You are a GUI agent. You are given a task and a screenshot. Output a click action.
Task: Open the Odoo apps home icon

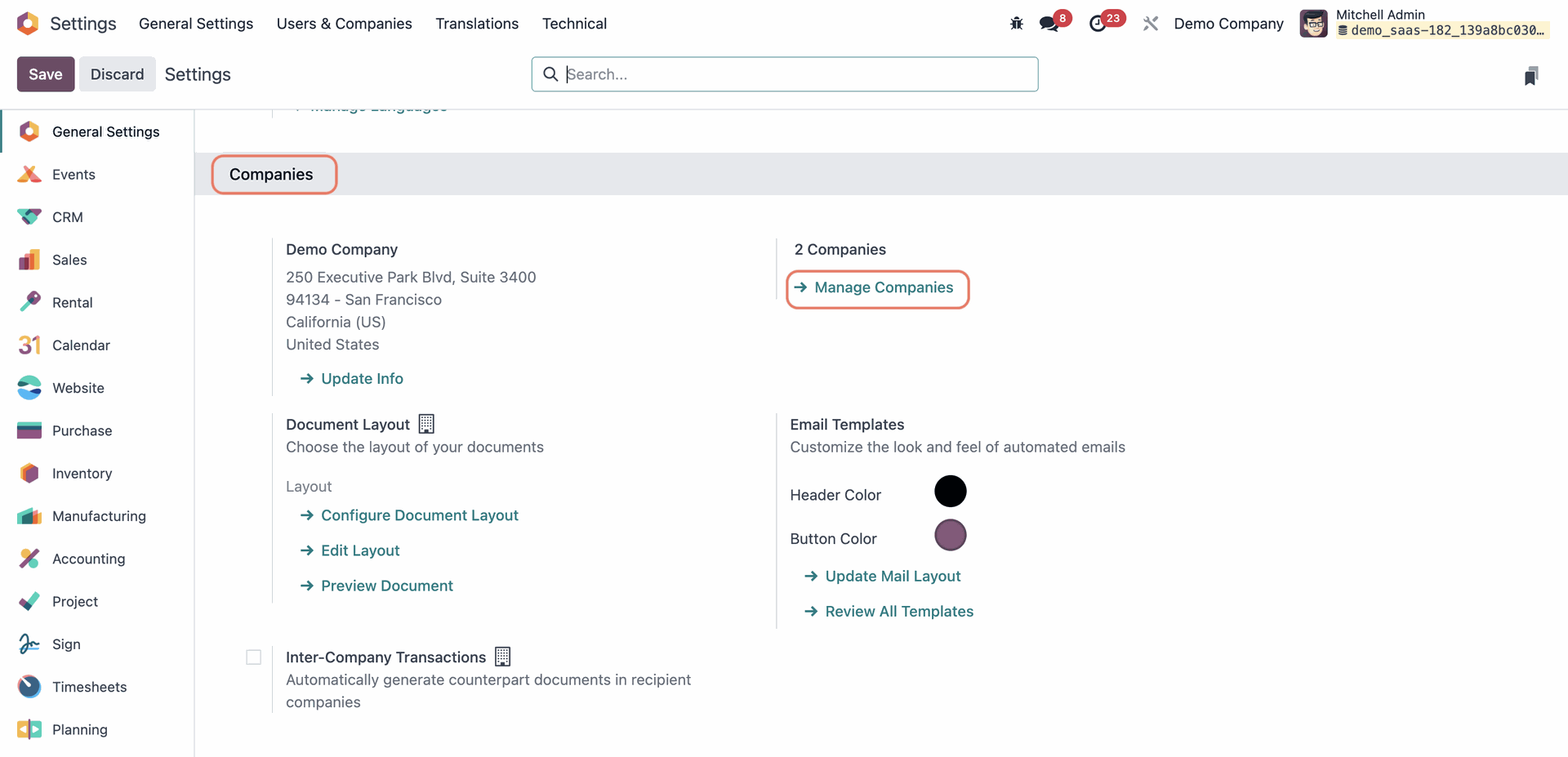click(28, 23)
